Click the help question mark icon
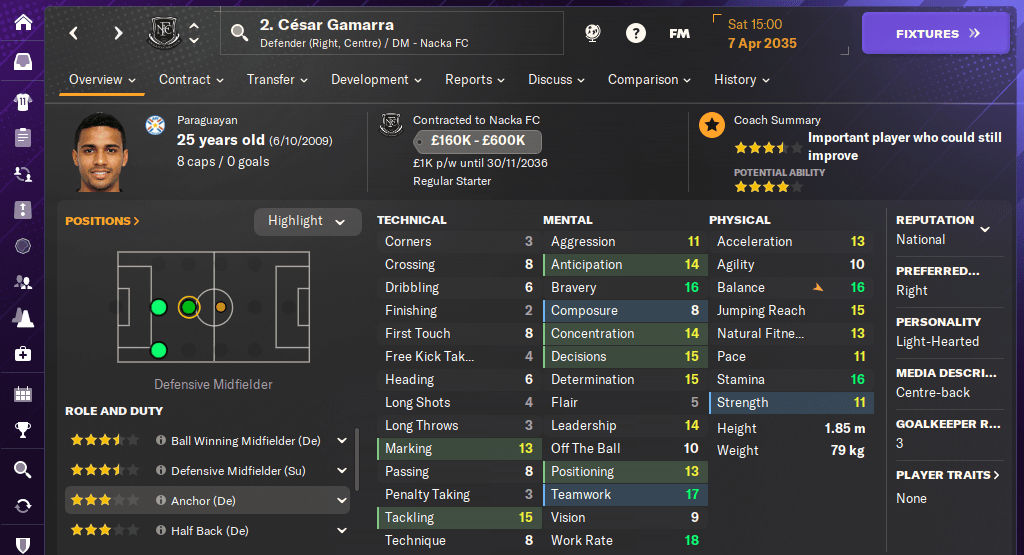1024x555 pixels. (635, 33)
